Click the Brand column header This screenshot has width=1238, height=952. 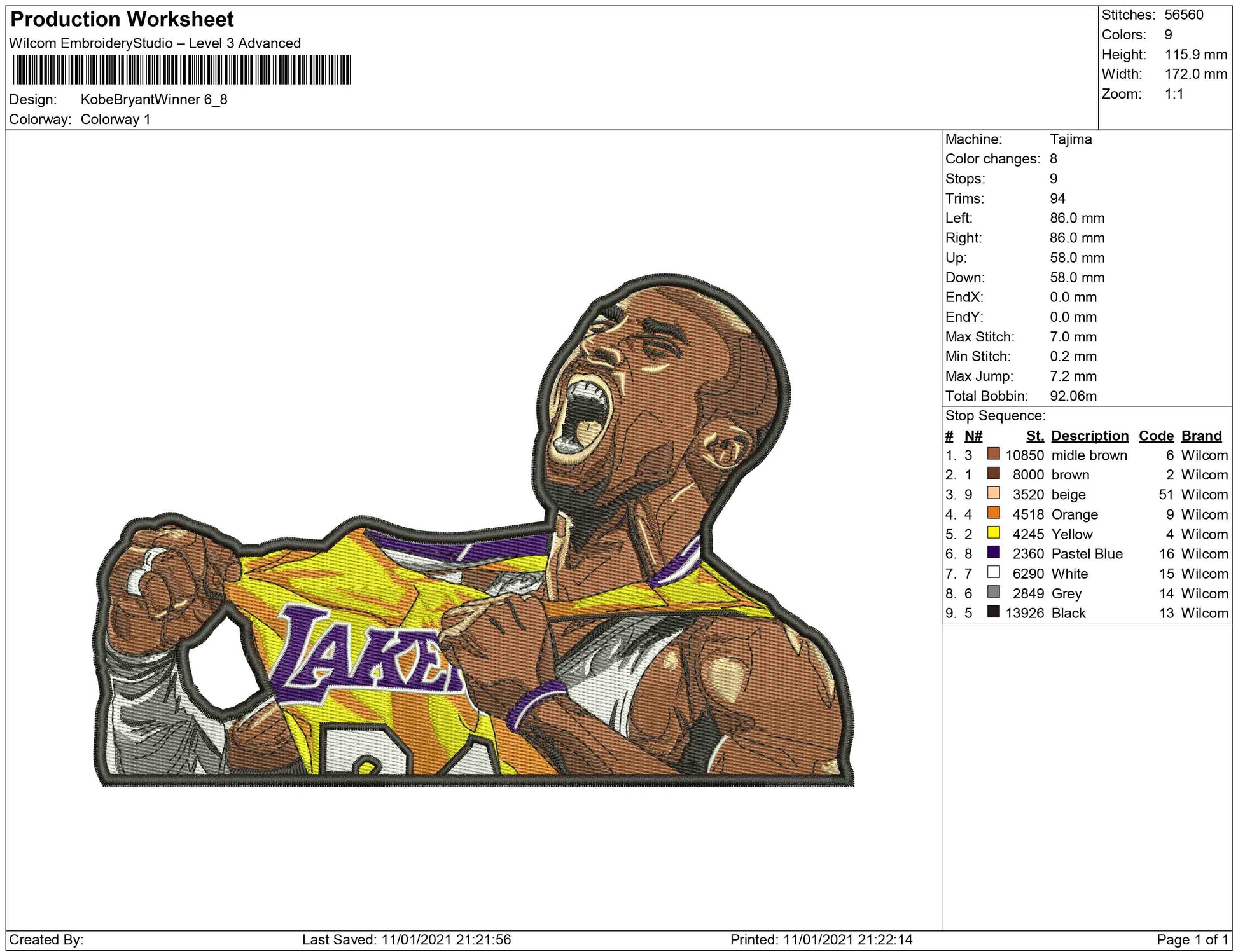tap(1201, 436)
